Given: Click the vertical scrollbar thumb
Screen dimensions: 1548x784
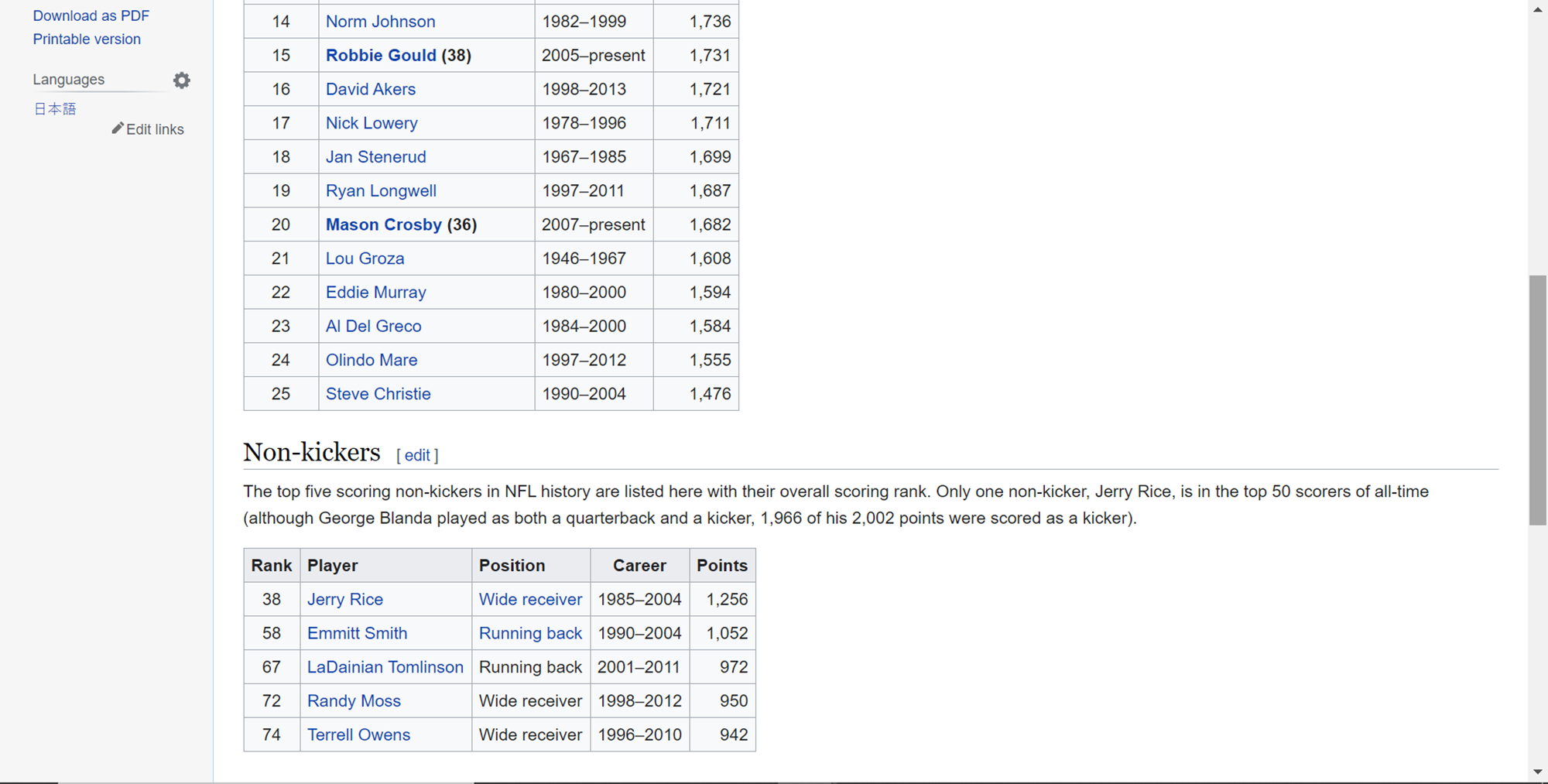Looking at the screenshot, I should pos(1537,400).
